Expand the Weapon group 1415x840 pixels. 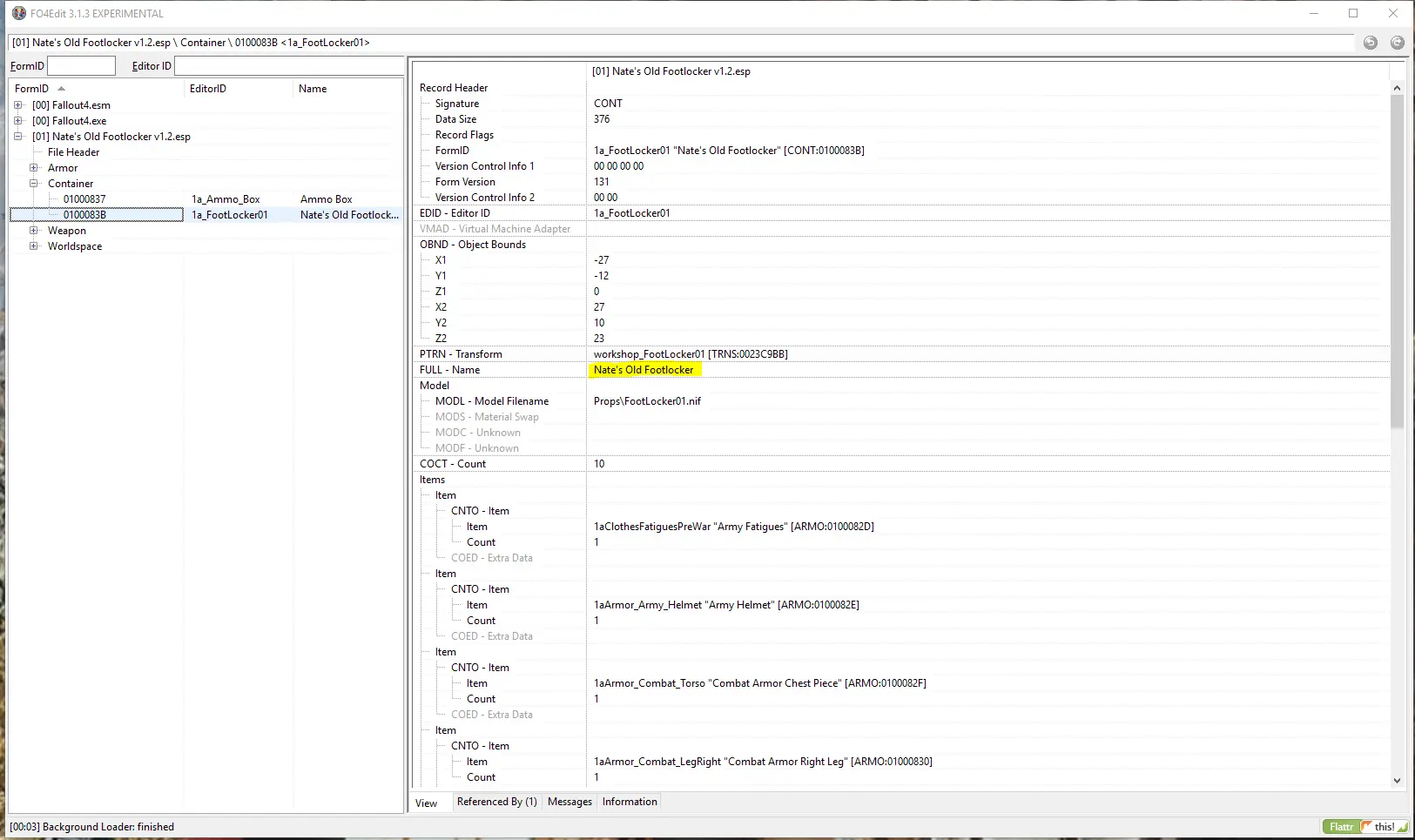click(x=34, y=231)
